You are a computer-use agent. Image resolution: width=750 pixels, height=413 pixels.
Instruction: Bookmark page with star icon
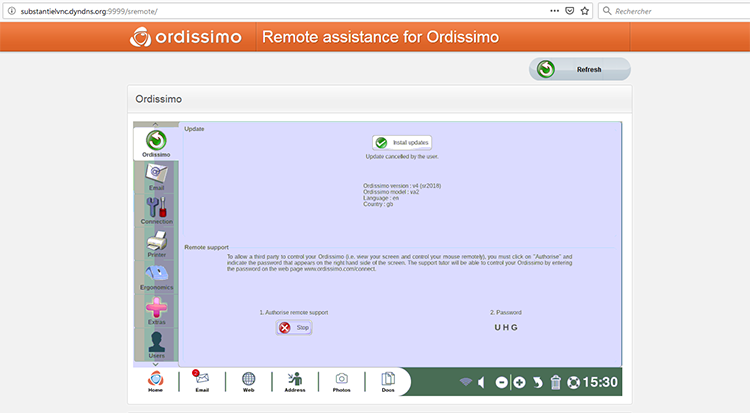point(585,11)
